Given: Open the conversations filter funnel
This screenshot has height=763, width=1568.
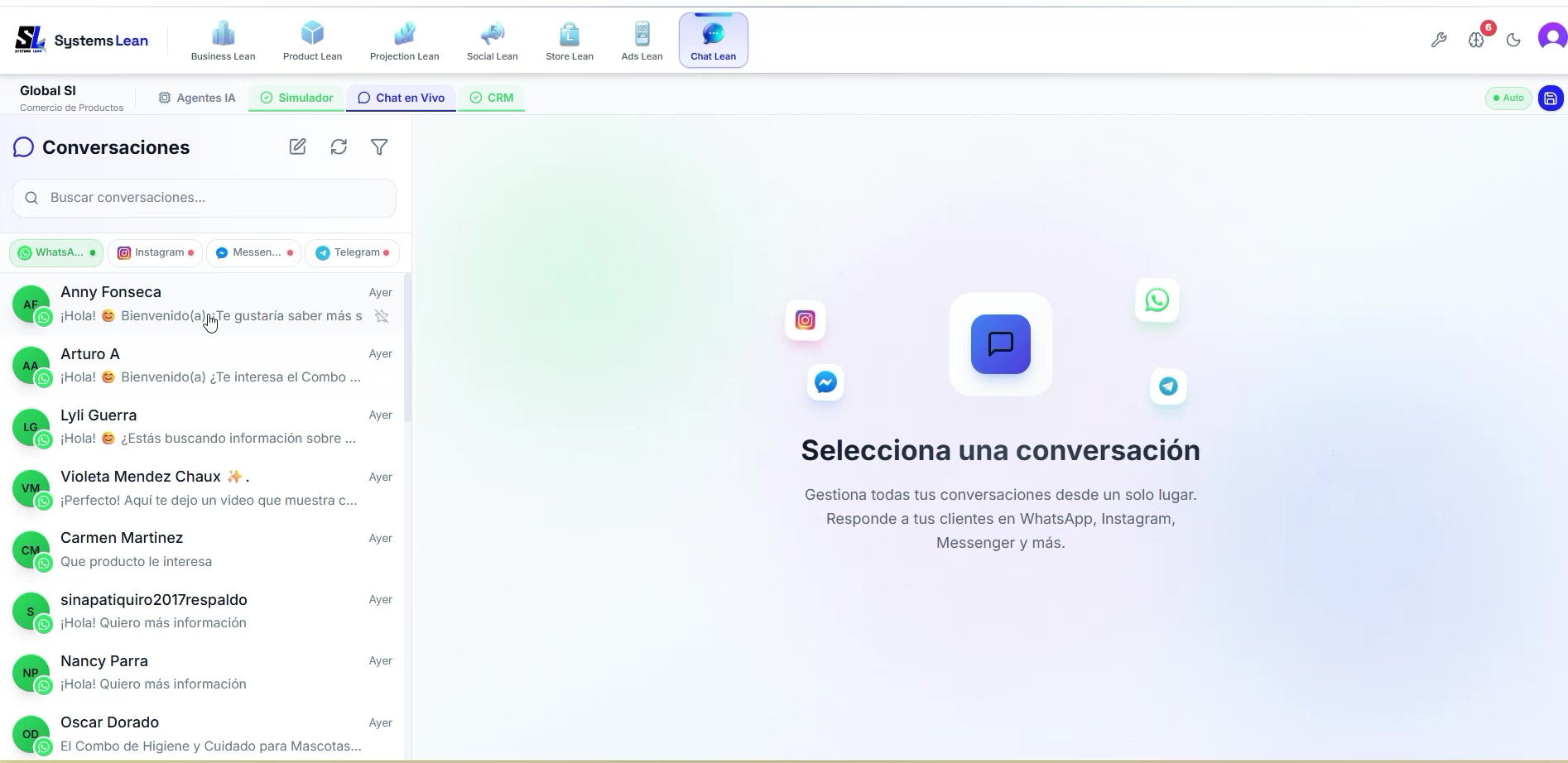Looking at the screenshot, I should click(379, 146).
